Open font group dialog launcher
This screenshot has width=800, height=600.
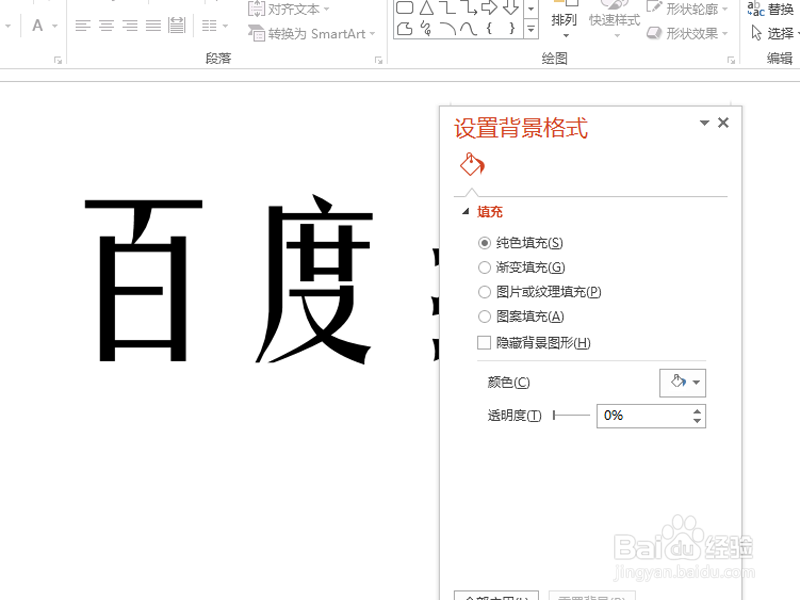pos(58,60)
